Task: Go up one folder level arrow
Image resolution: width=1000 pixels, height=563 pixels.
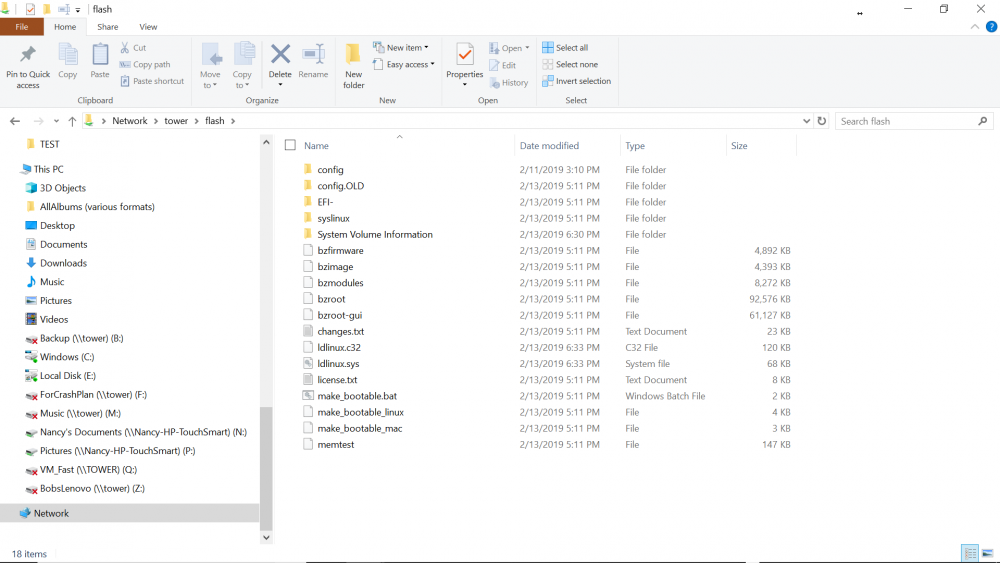Action: (72, 121)
